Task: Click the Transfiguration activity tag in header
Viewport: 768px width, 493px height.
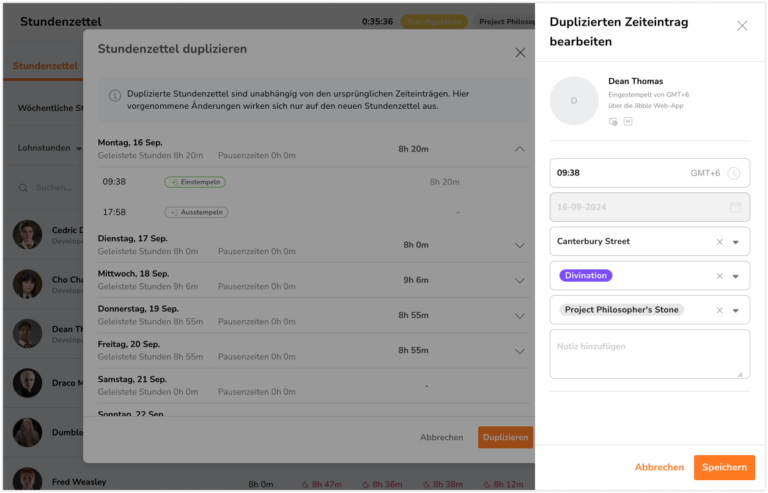Action: click(x=434, y=22)
